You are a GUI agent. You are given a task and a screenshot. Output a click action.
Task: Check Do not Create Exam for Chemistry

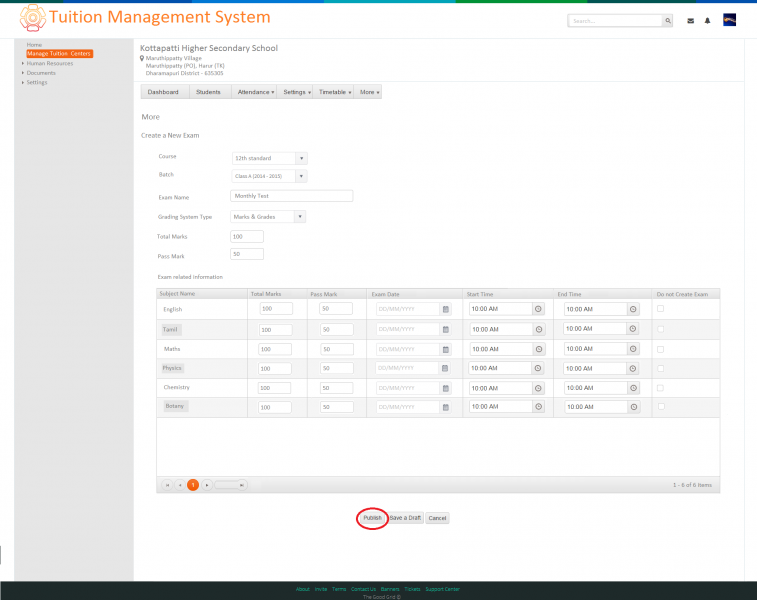point(660,388)
